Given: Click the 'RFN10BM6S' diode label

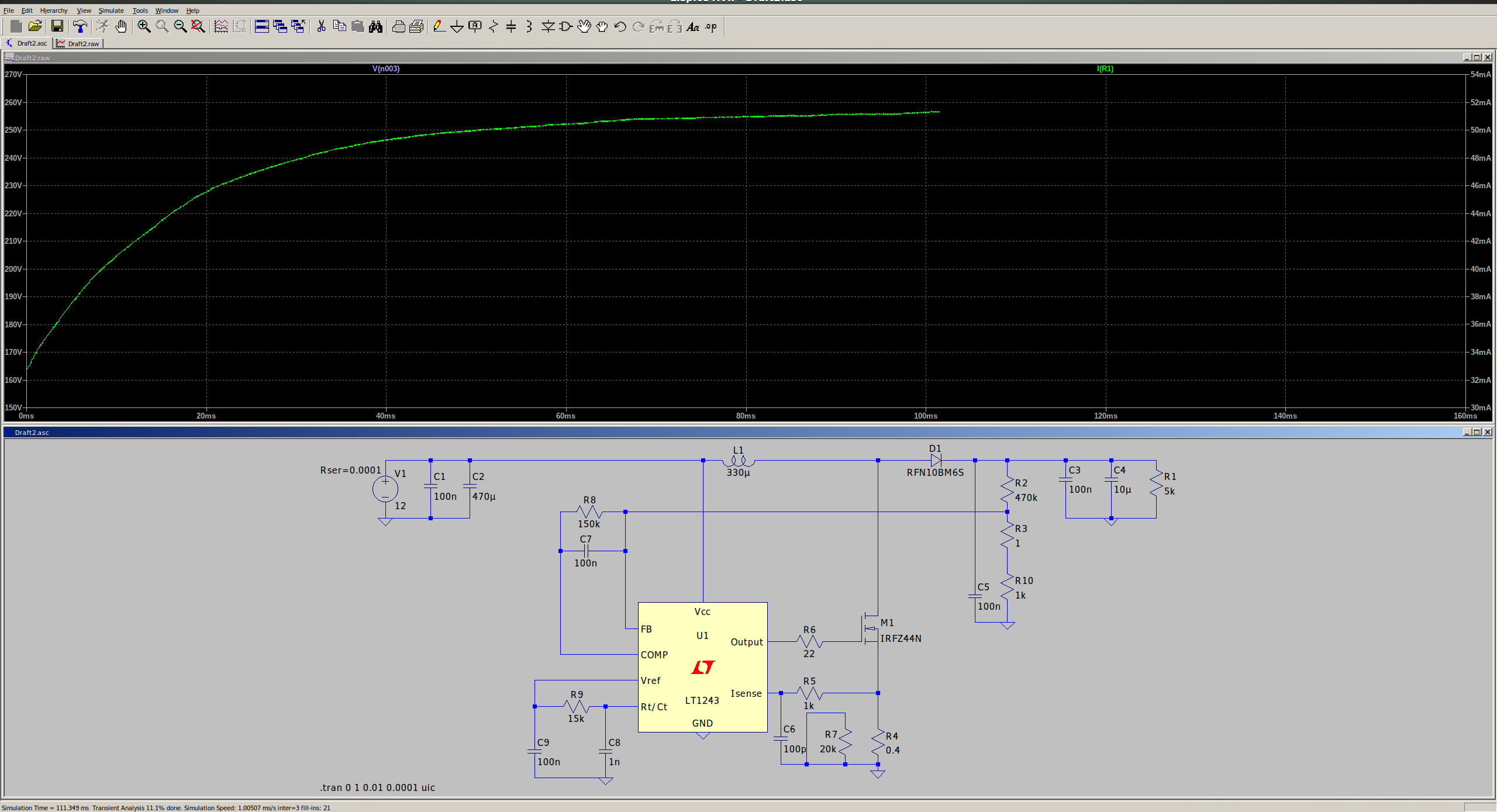Looking at the screenshot, I should pyautogui.click(x=935, y=472).
